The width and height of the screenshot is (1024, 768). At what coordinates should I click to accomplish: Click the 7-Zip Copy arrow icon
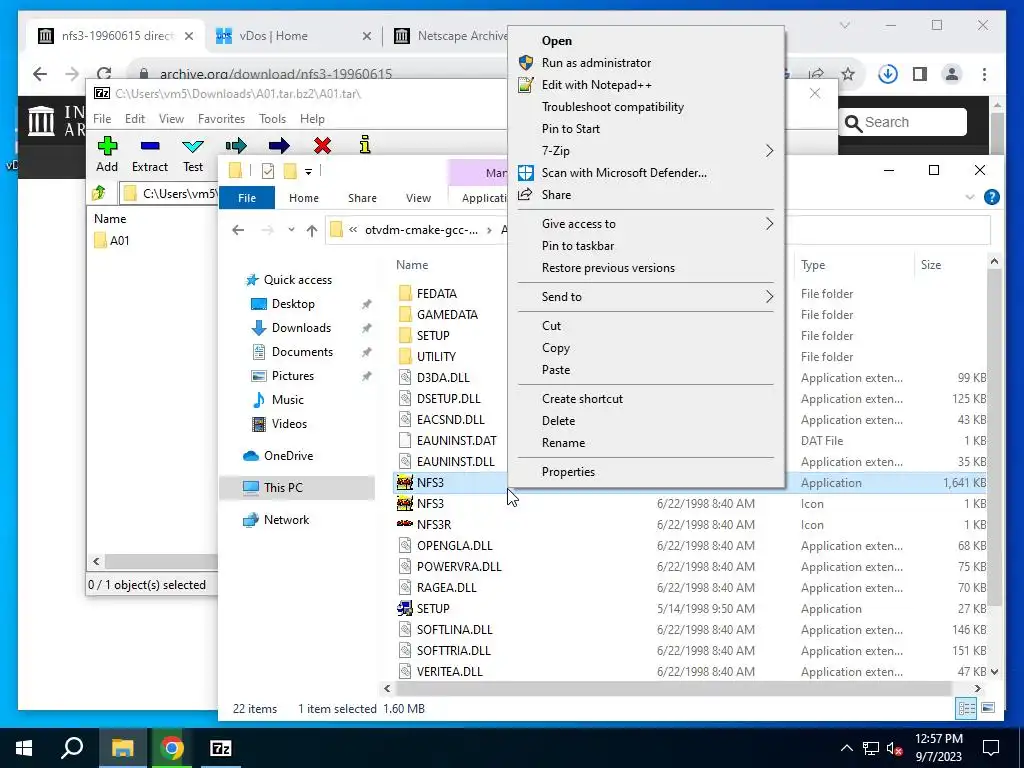236,145
